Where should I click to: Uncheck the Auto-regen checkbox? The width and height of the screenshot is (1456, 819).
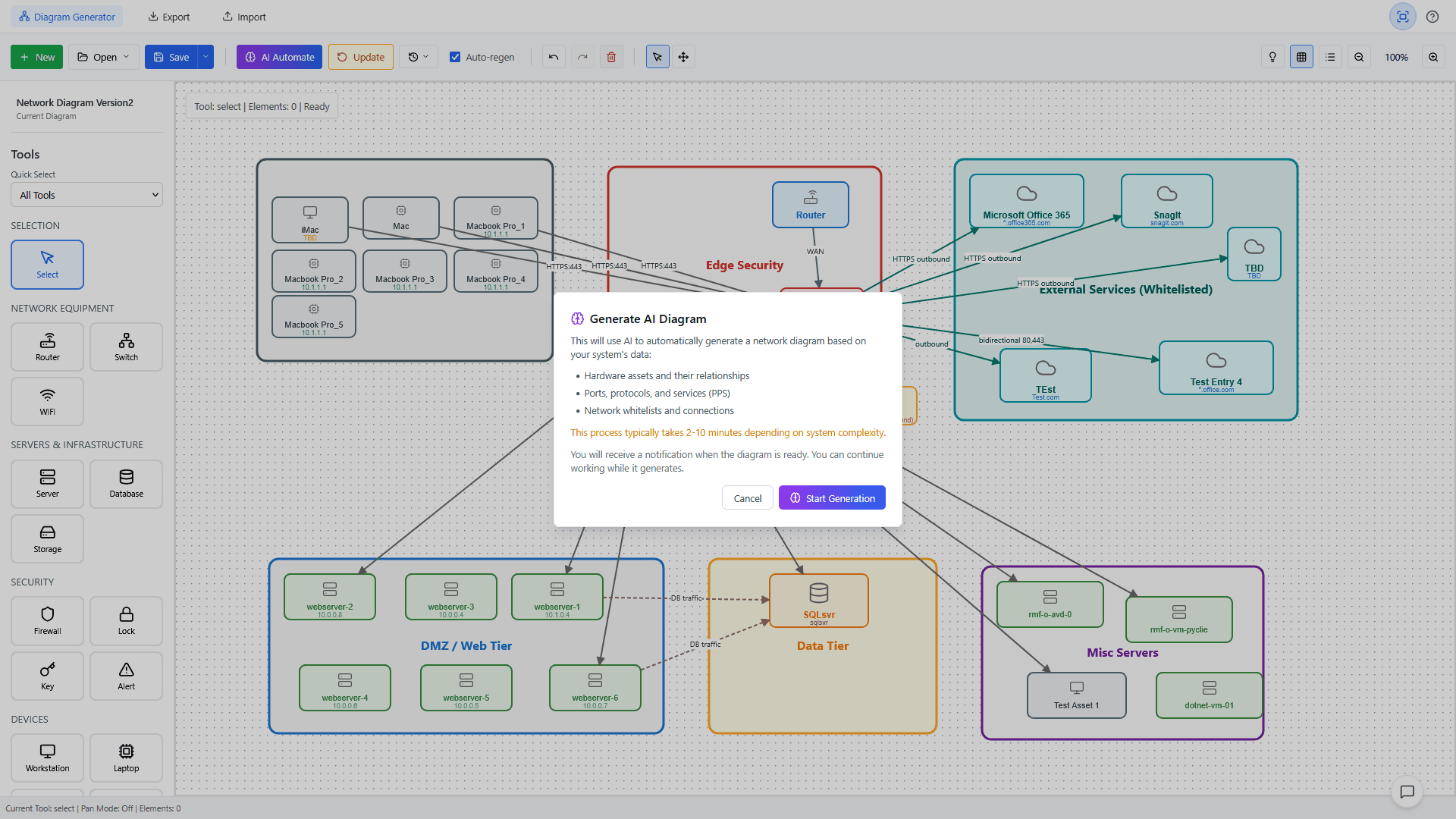[x=456, y=56]
